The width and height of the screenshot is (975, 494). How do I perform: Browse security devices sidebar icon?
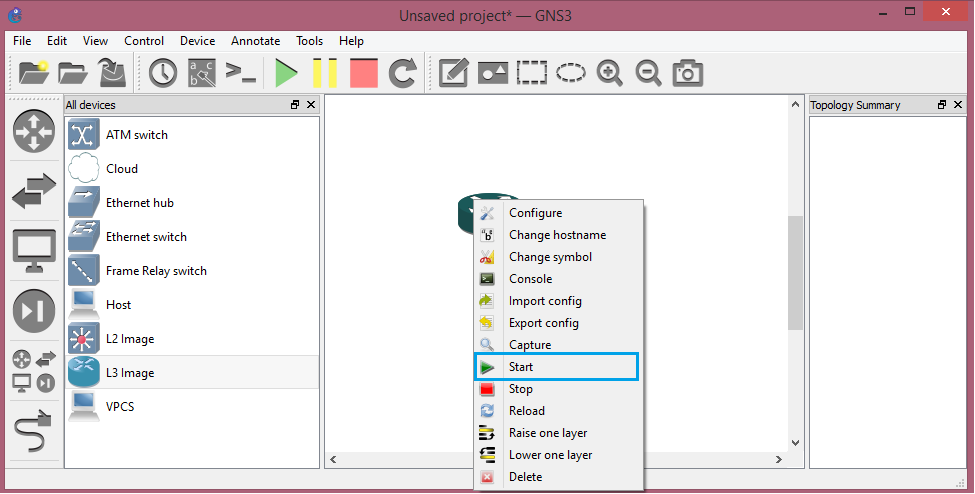point(34,310)
